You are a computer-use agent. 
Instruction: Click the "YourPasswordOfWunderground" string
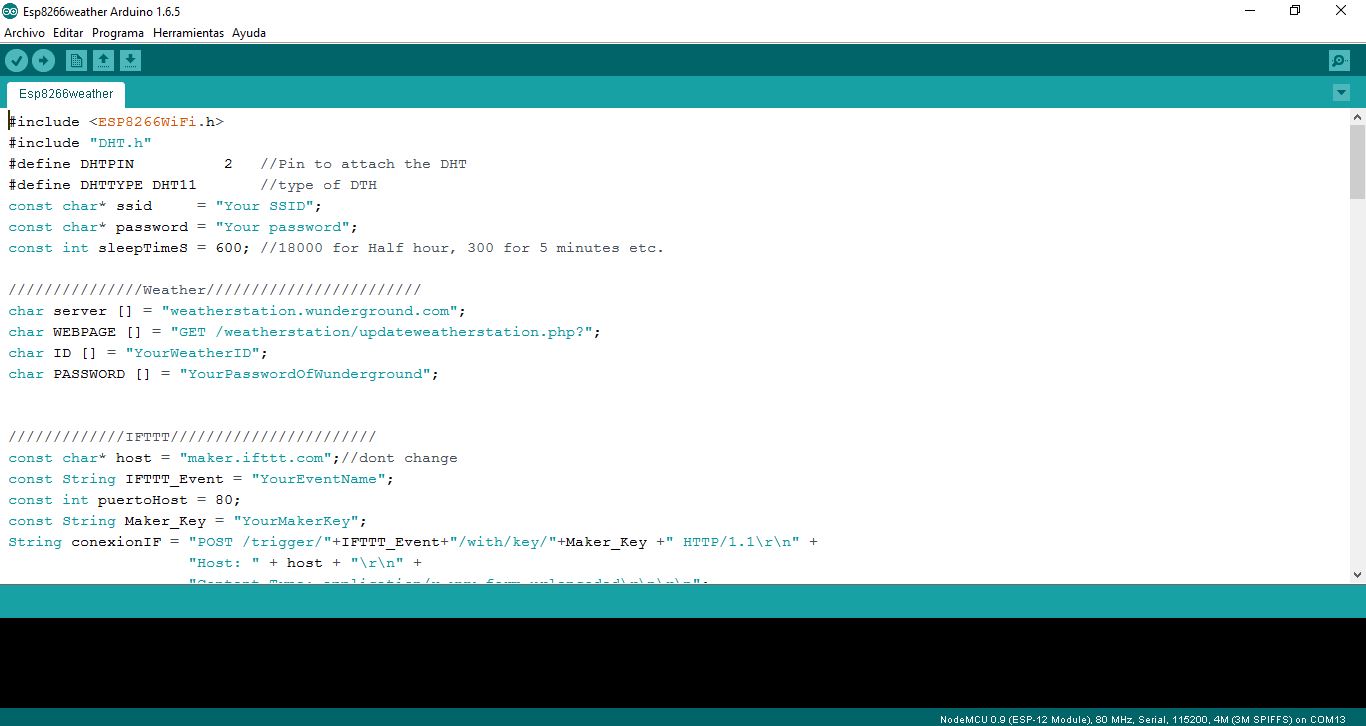point(305,374)
